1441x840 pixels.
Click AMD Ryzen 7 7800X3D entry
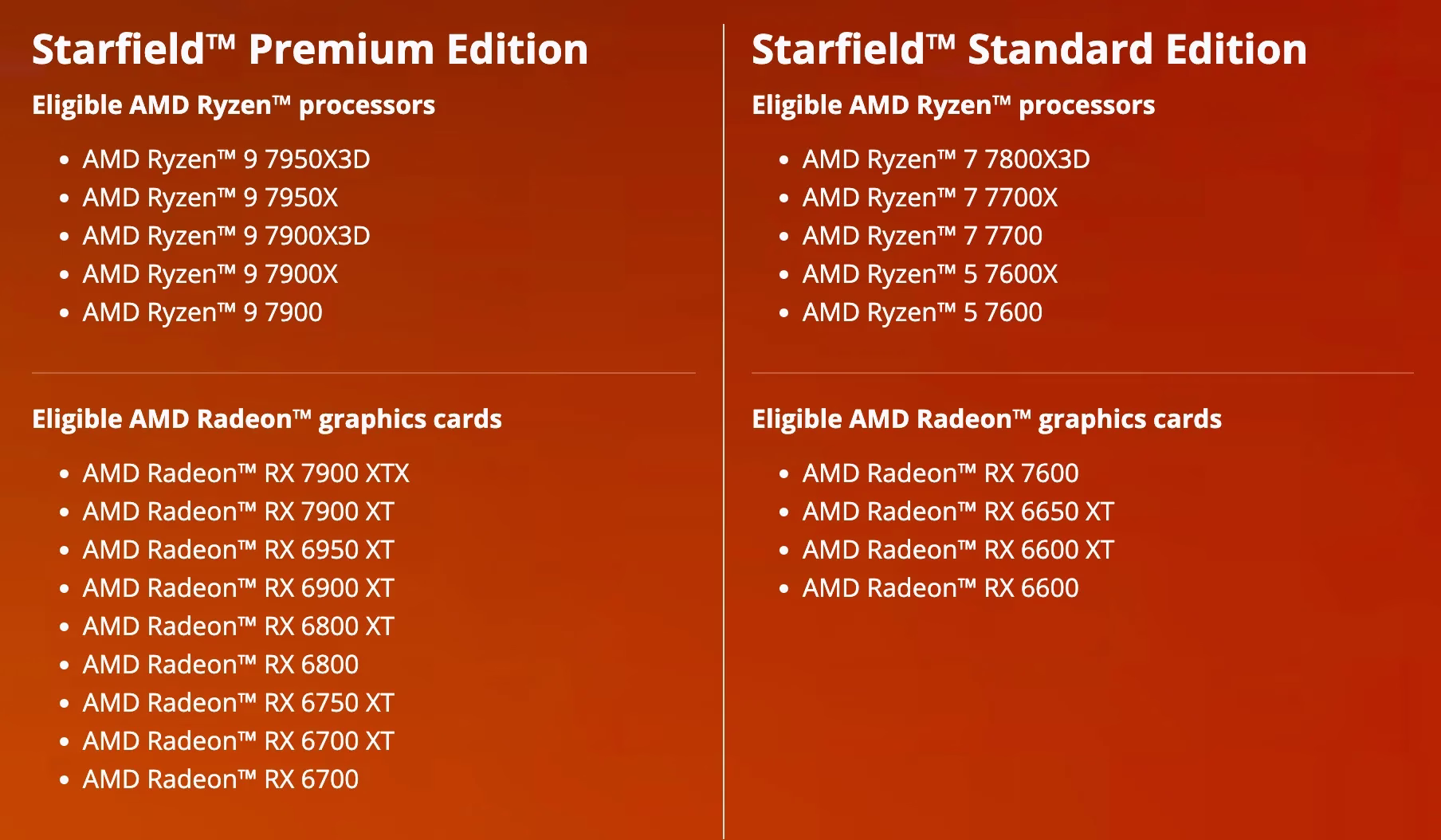[946, 159]
